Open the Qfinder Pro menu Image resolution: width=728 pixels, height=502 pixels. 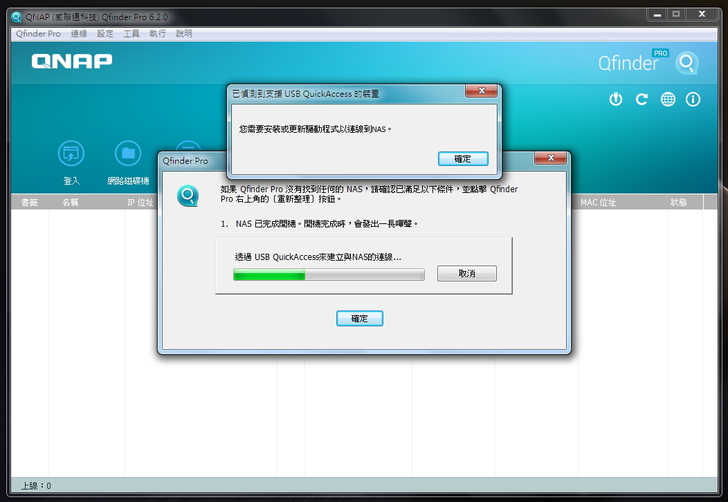click(38, 33)
